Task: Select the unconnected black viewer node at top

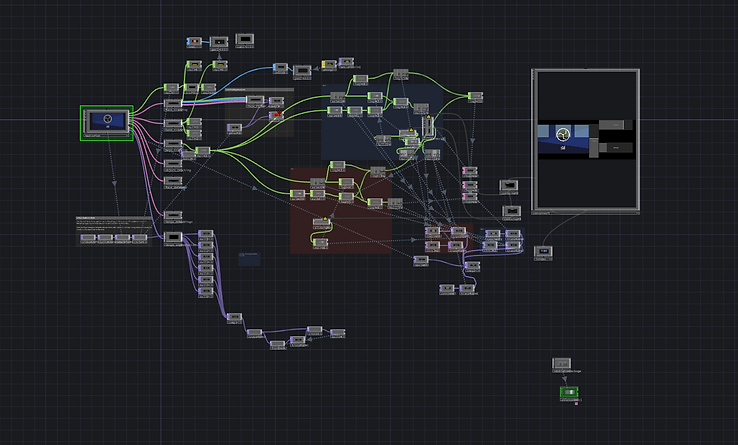Action: click(245, 40)
